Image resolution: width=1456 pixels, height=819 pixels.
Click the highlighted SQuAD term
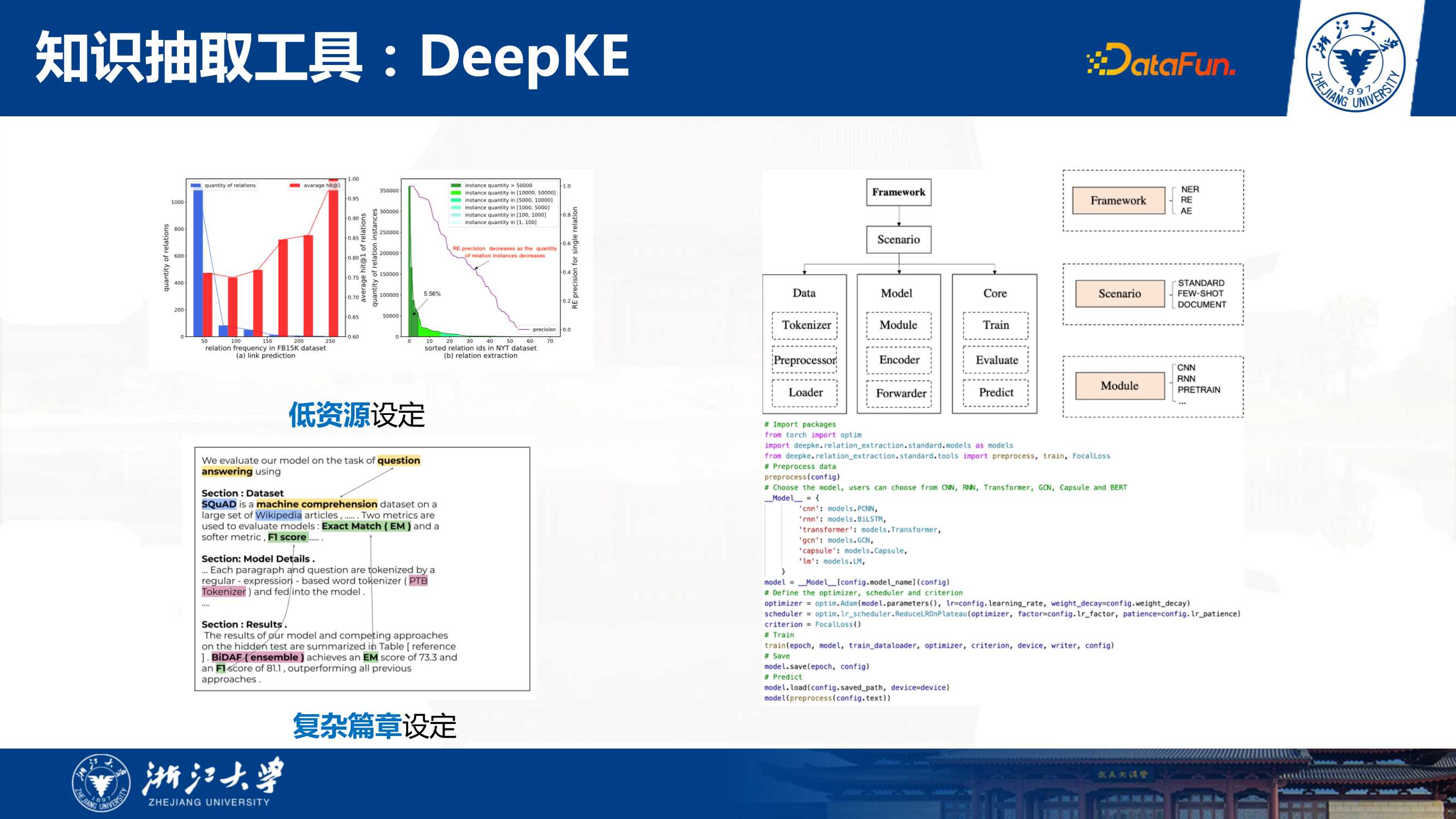point(219,504)
